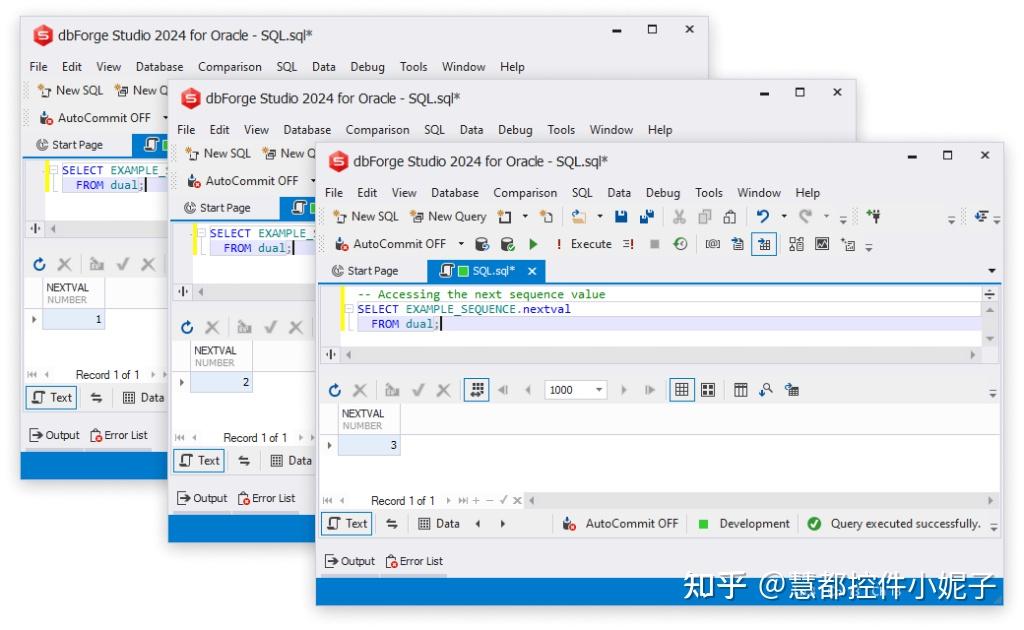Switch to Start Page tab in front window
The height and width of the screenshot is (630, 1024).
(366, 271)
